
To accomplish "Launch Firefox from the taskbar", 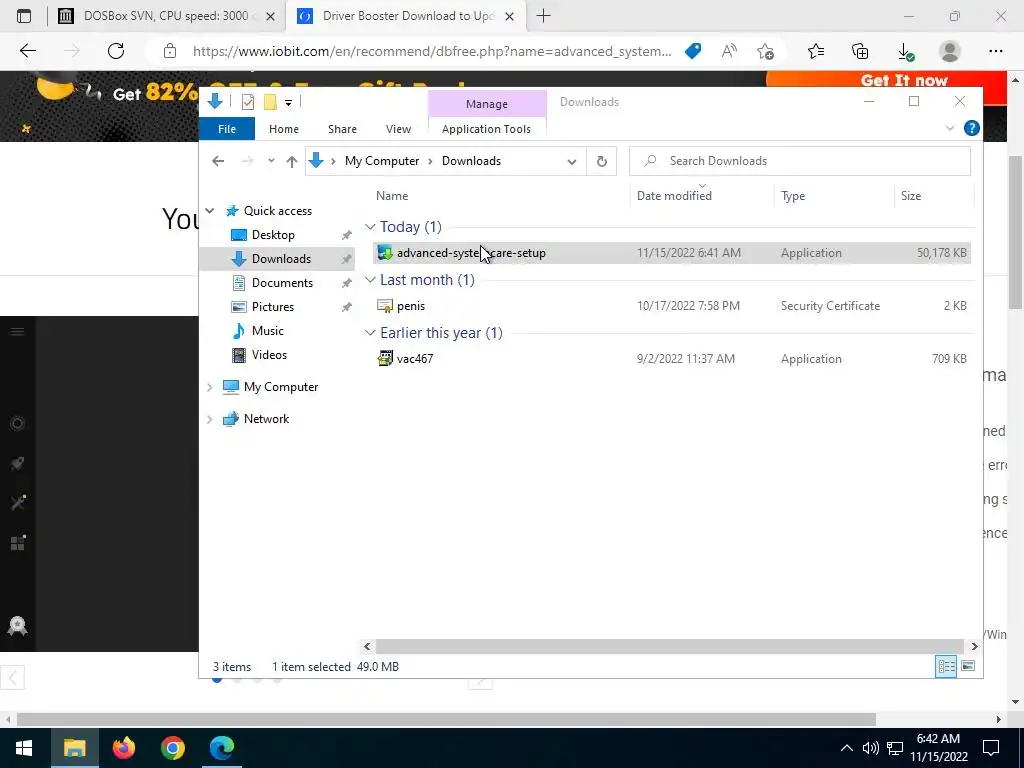I will coord(123,747).
